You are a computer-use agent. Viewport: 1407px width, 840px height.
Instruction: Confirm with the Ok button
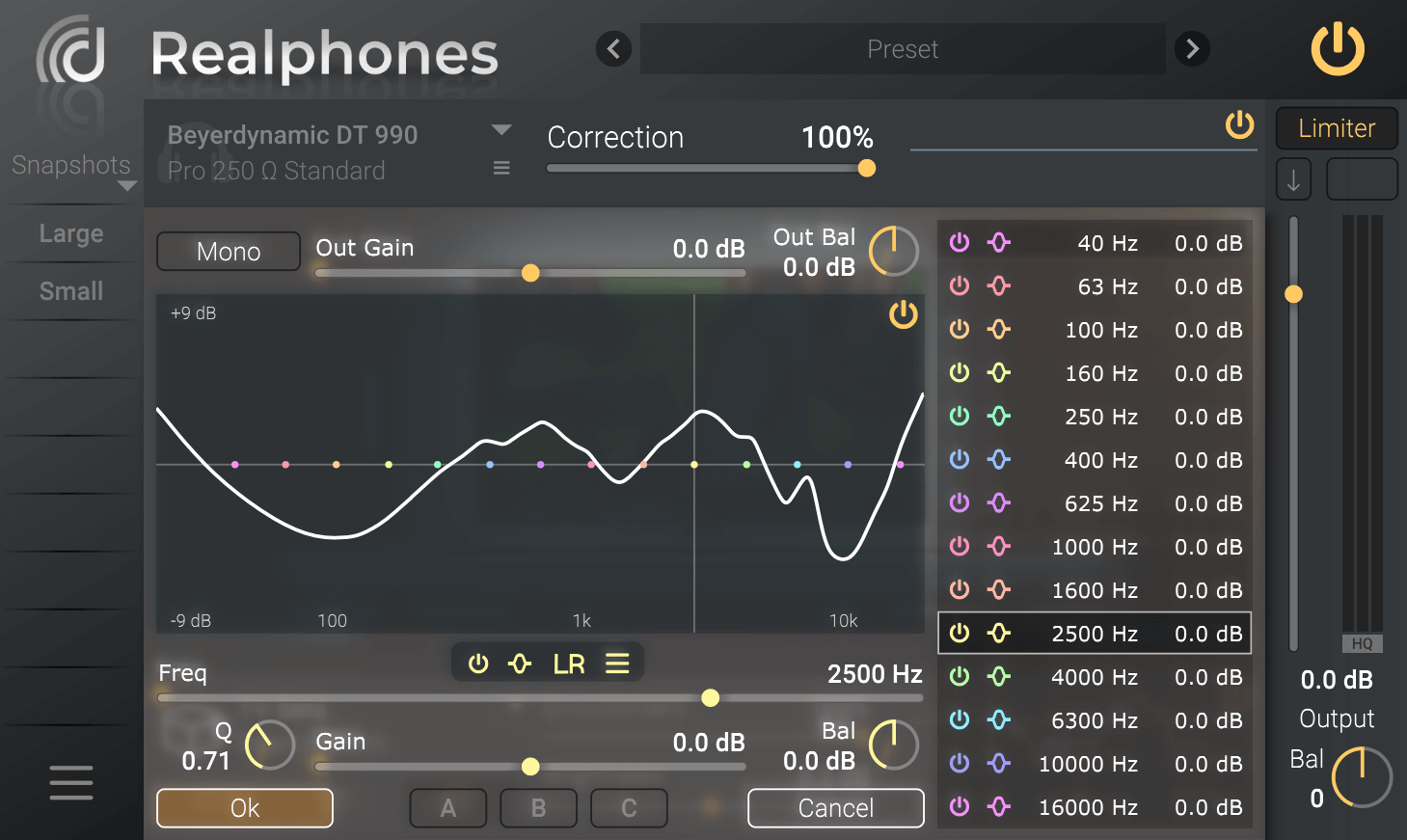[x=245, y=808]
